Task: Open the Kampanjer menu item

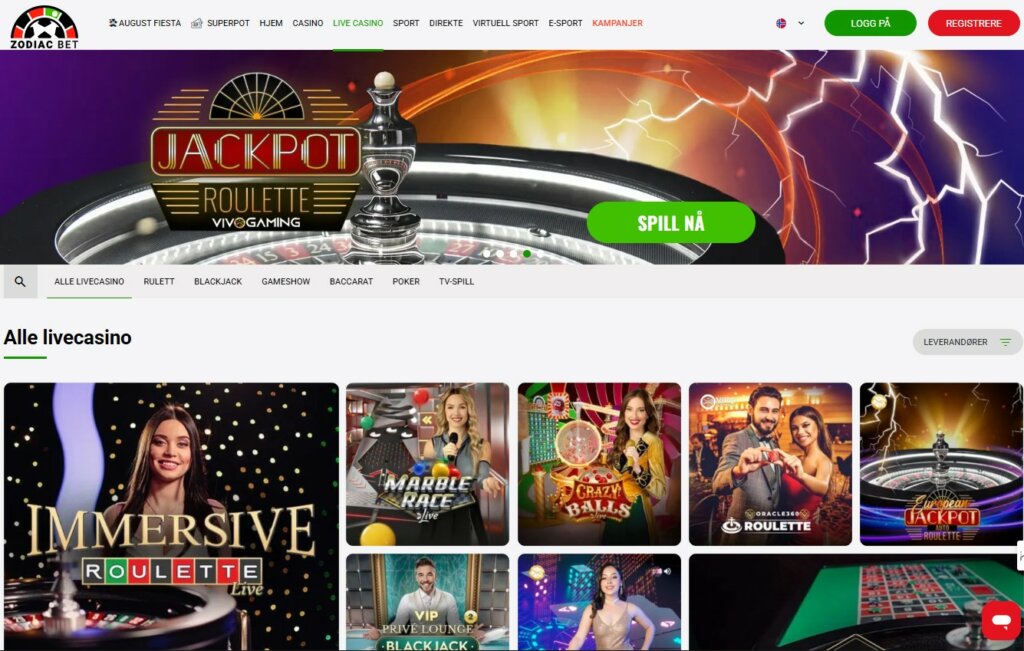Action: (x=617, y=23)
